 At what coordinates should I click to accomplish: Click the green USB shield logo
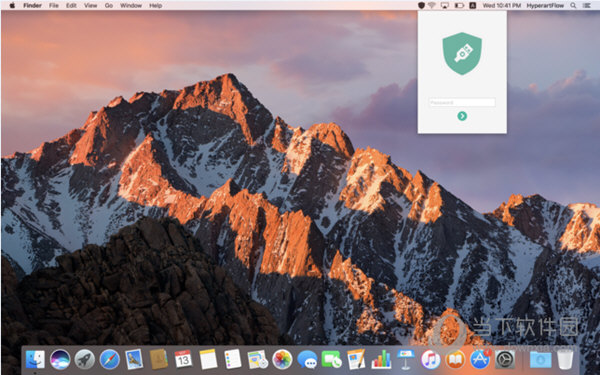pos(462,54)
